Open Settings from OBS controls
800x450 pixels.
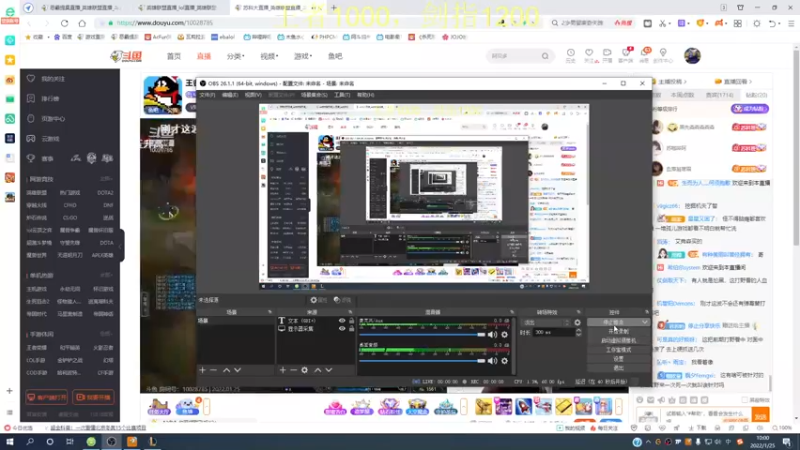pyautogui.click(x=618, y=359)
